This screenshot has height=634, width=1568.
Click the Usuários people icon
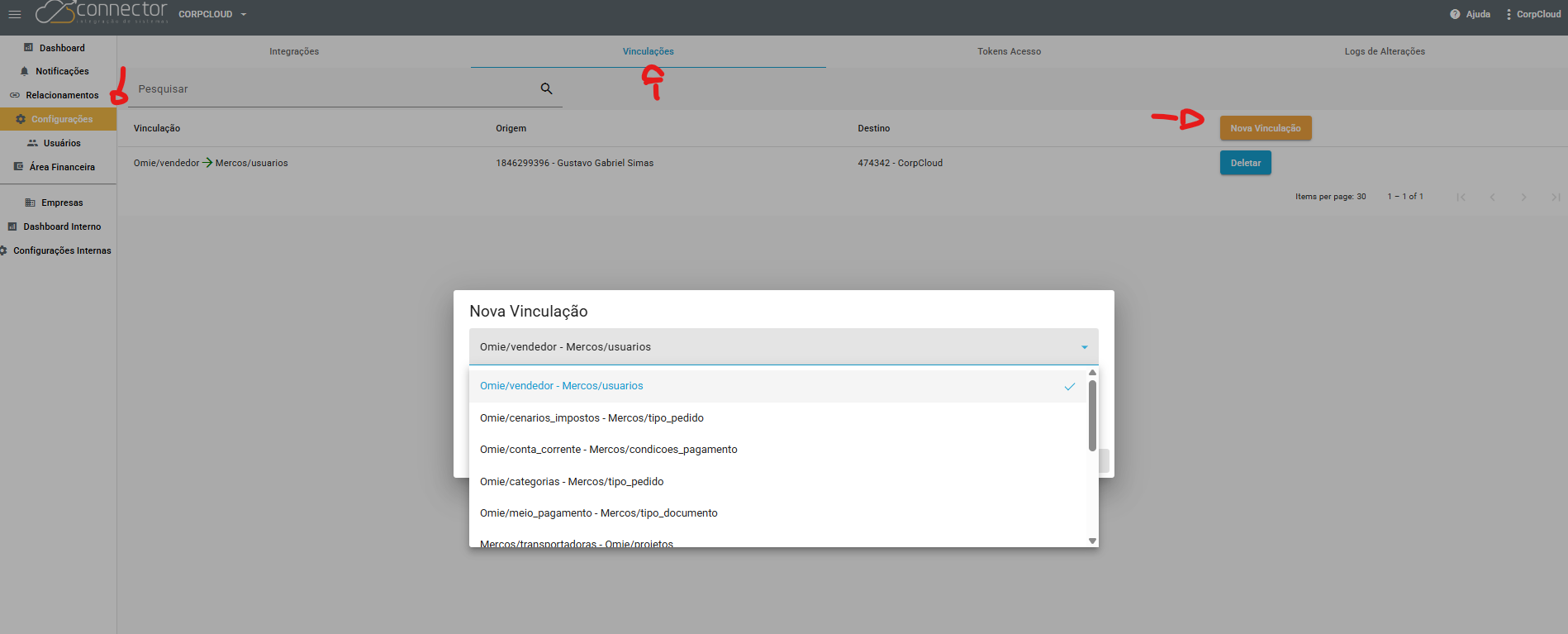click(x=33, y=143)
